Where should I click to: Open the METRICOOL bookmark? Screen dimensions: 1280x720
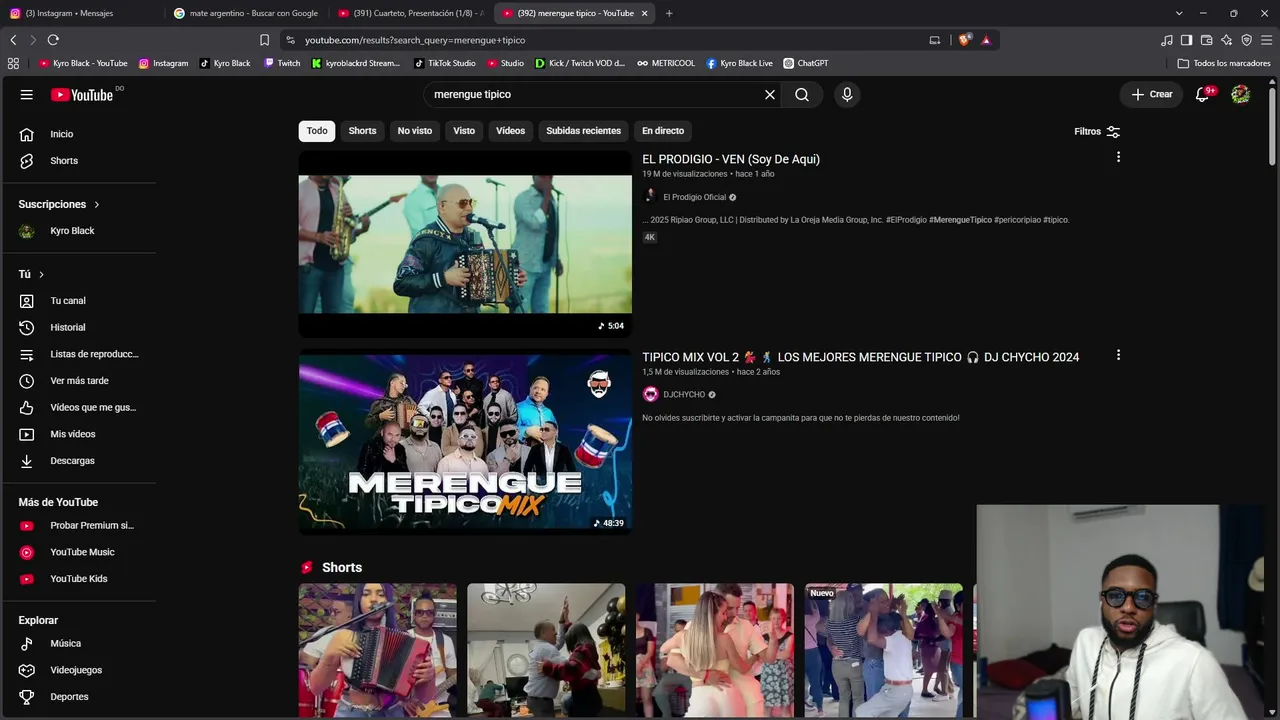tap(666, 63)
